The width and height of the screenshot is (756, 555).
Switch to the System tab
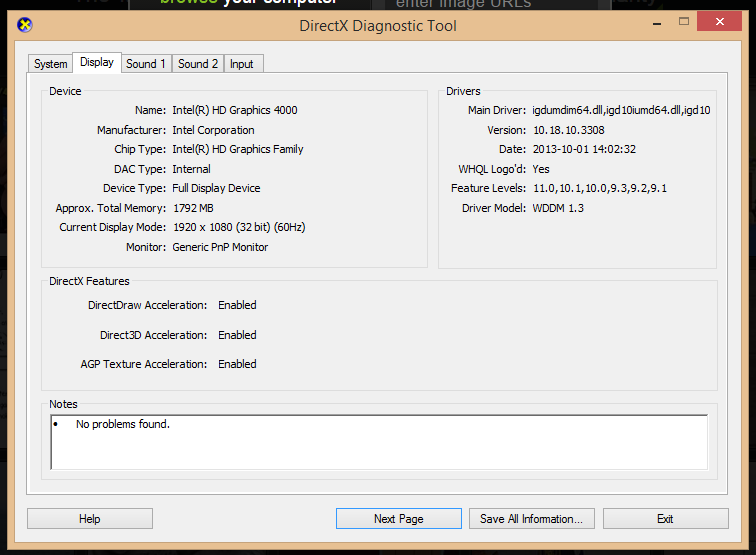(51, 64)
